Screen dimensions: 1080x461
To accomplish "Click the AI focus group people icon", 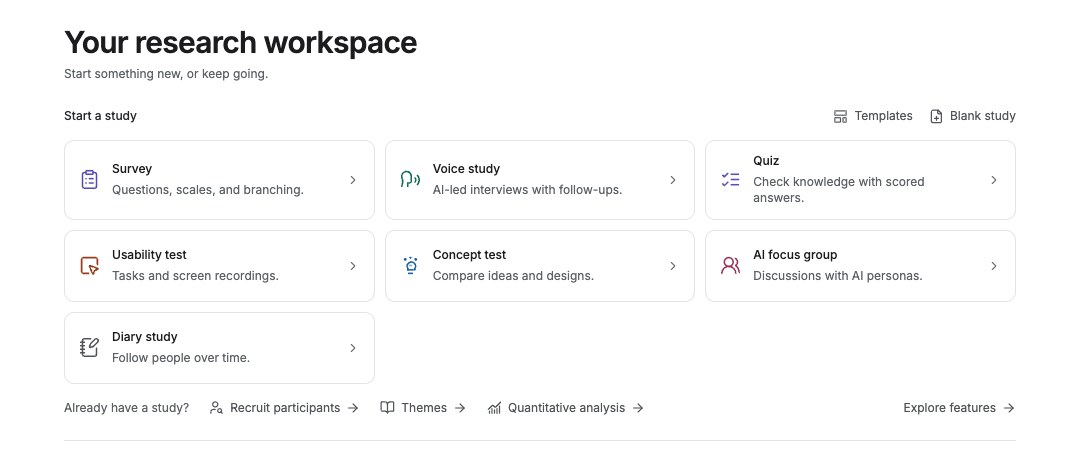I will pos(730,266).
